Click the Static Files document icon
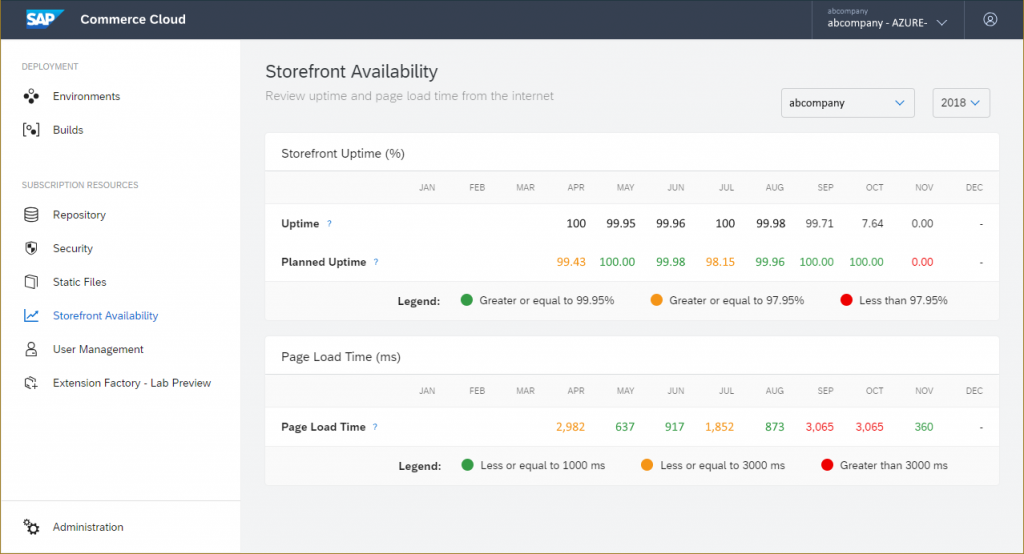 pyautogui.click(x=31, y=282)
